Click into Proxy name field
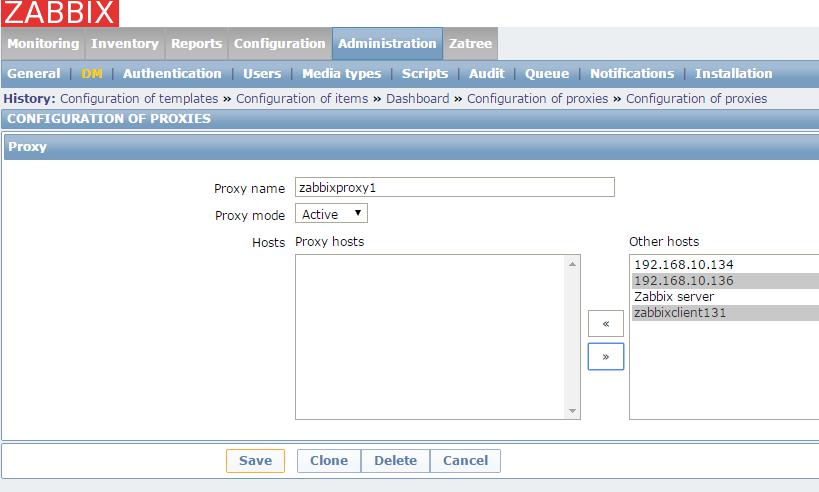This screenshot has height=492, width=819. pyautogui.click(x=454, y=188)
